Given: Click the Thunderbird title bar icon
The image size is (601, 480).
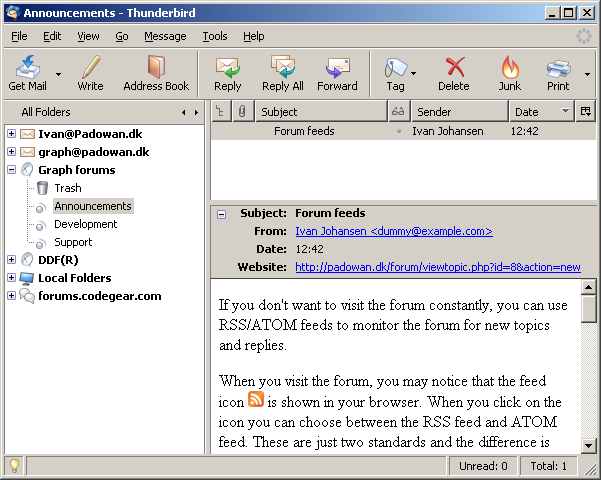Looking at the screenshot, I should (x=13, y=13).
